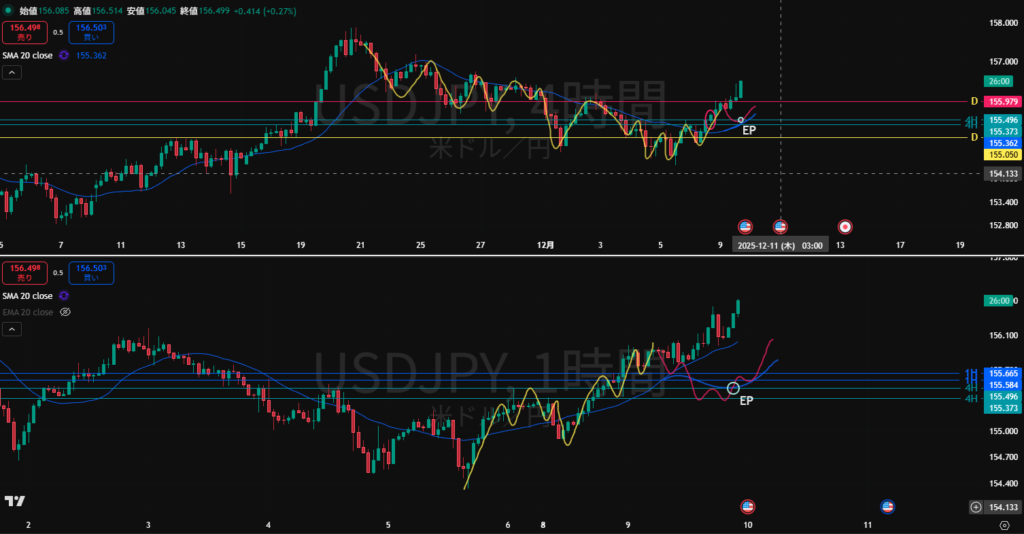This screenshot has height=534, width=1024.
Task: Collapse the upper chart indicator legend
Action: (x=11, y=72)
